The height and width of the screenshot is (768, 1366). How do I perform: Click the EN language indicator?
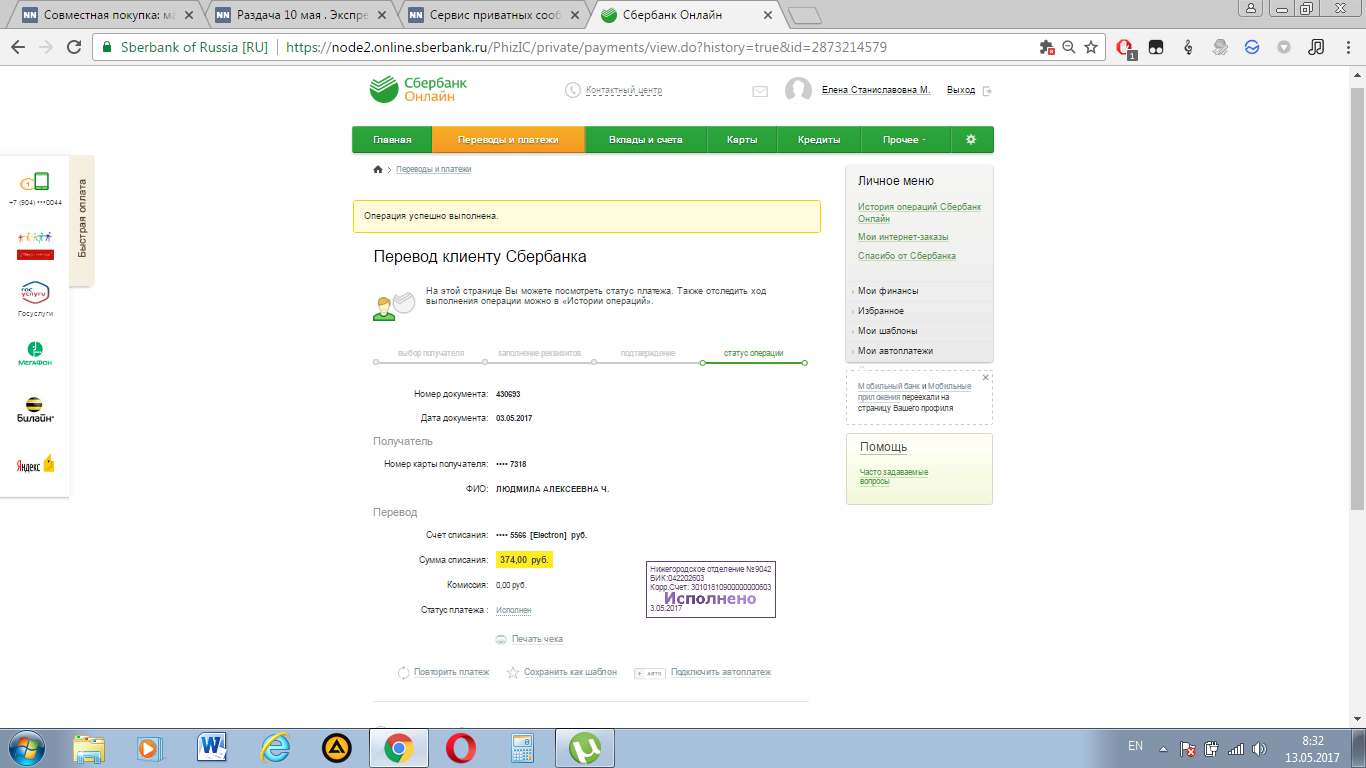tap(1135, 746)
